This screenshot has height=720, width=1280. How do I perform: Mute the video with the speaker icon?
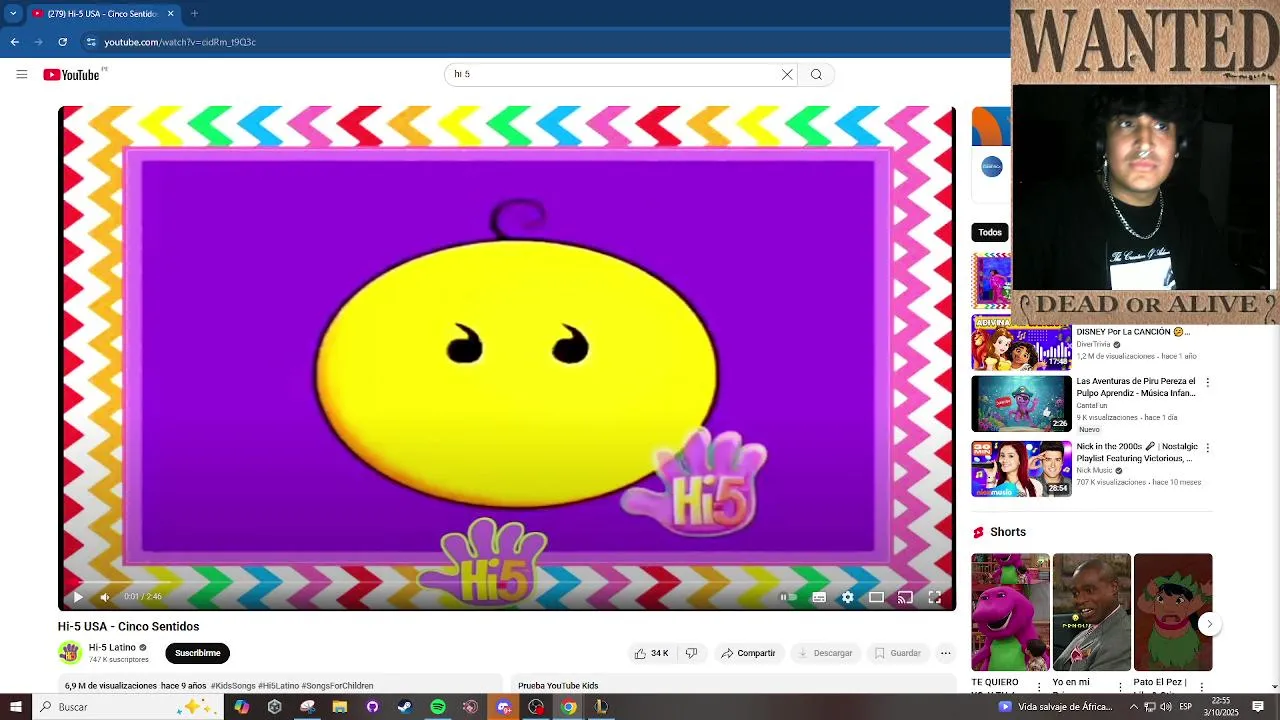(105, 597)
